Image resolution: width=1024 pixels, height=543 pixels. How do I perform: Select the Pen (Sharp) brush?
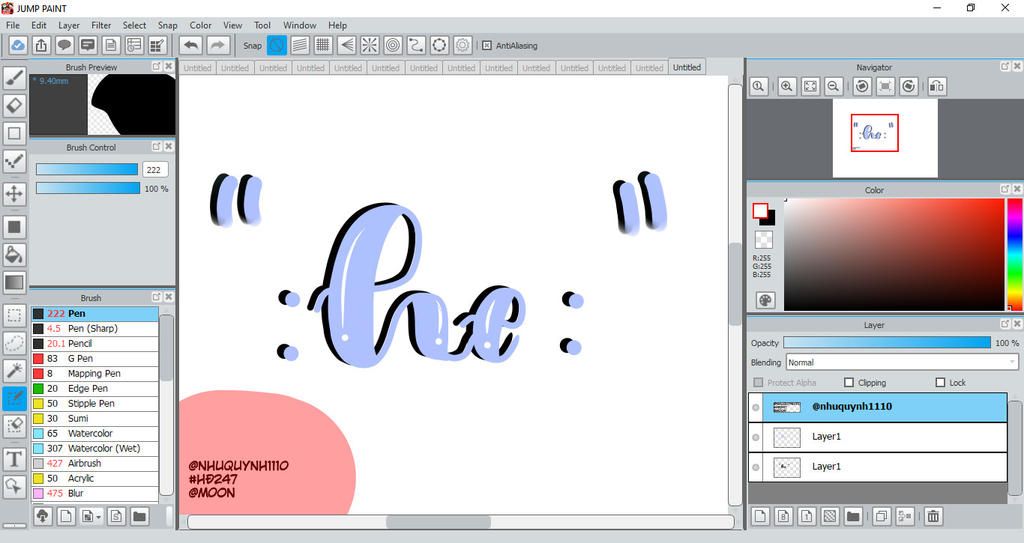coord(95,329)
